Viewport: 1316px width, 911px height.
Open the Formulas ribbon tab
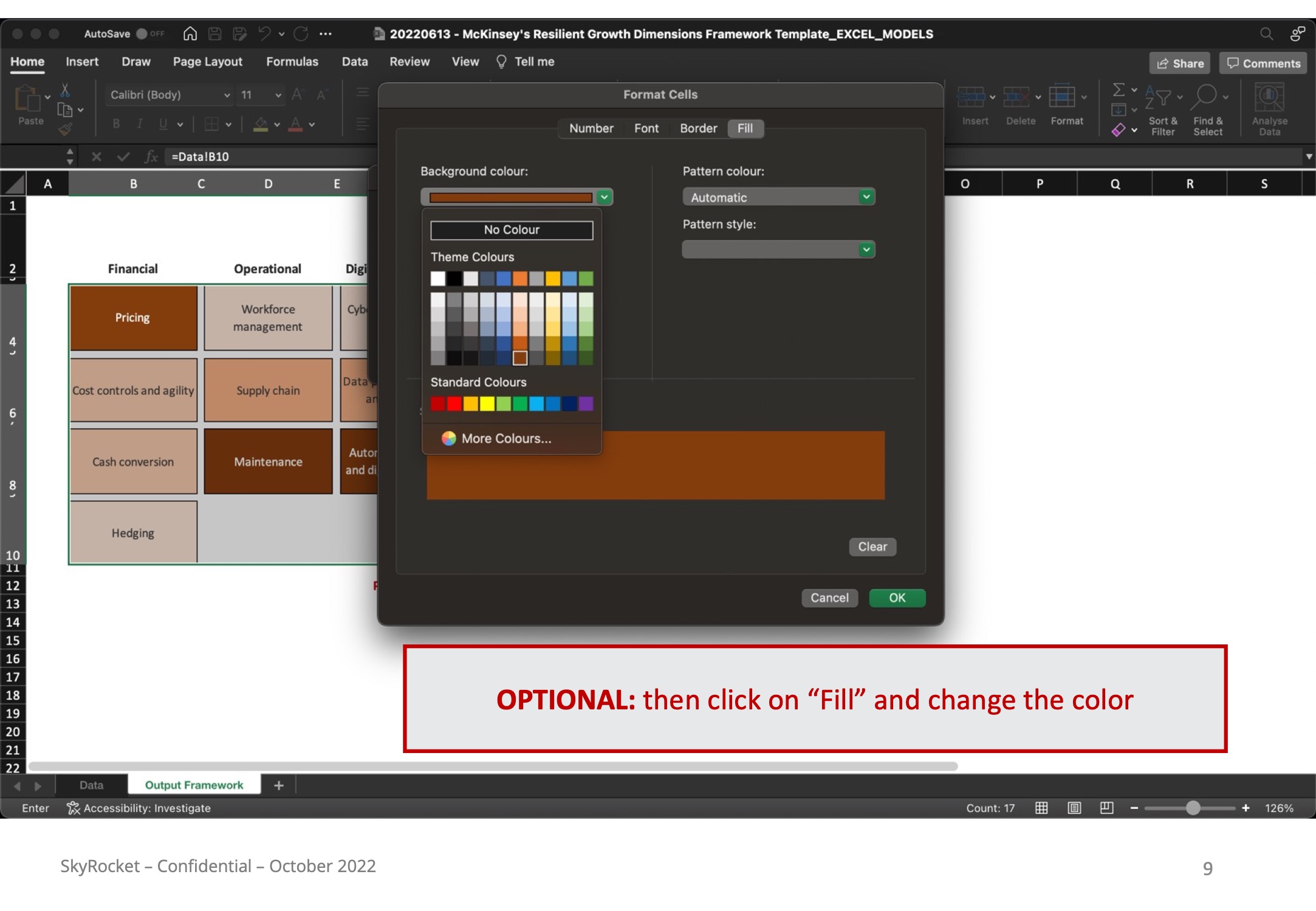coord(292,62)
